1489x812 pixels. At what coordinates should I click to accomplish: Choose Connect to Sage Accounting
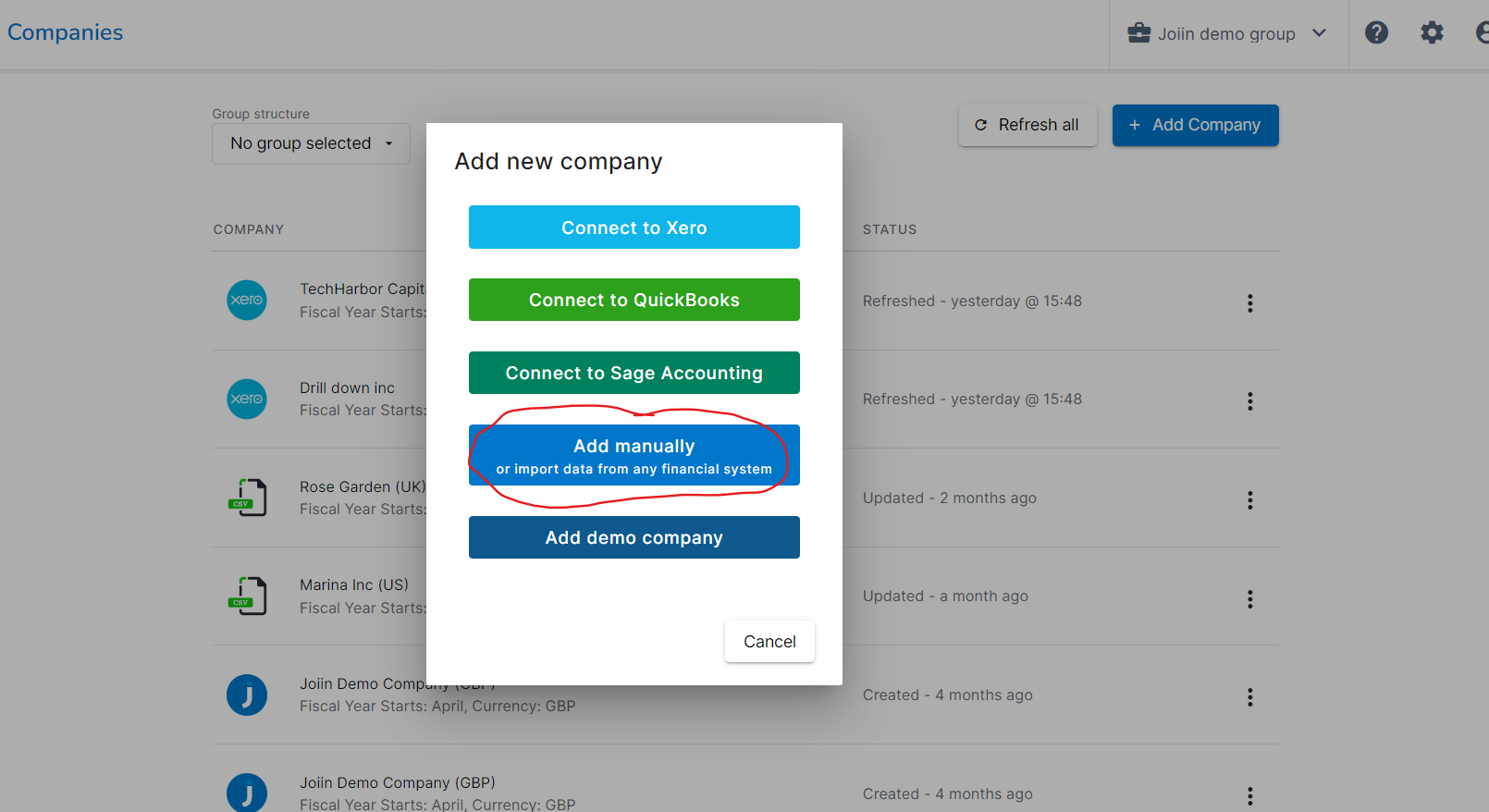coord(634,373)
